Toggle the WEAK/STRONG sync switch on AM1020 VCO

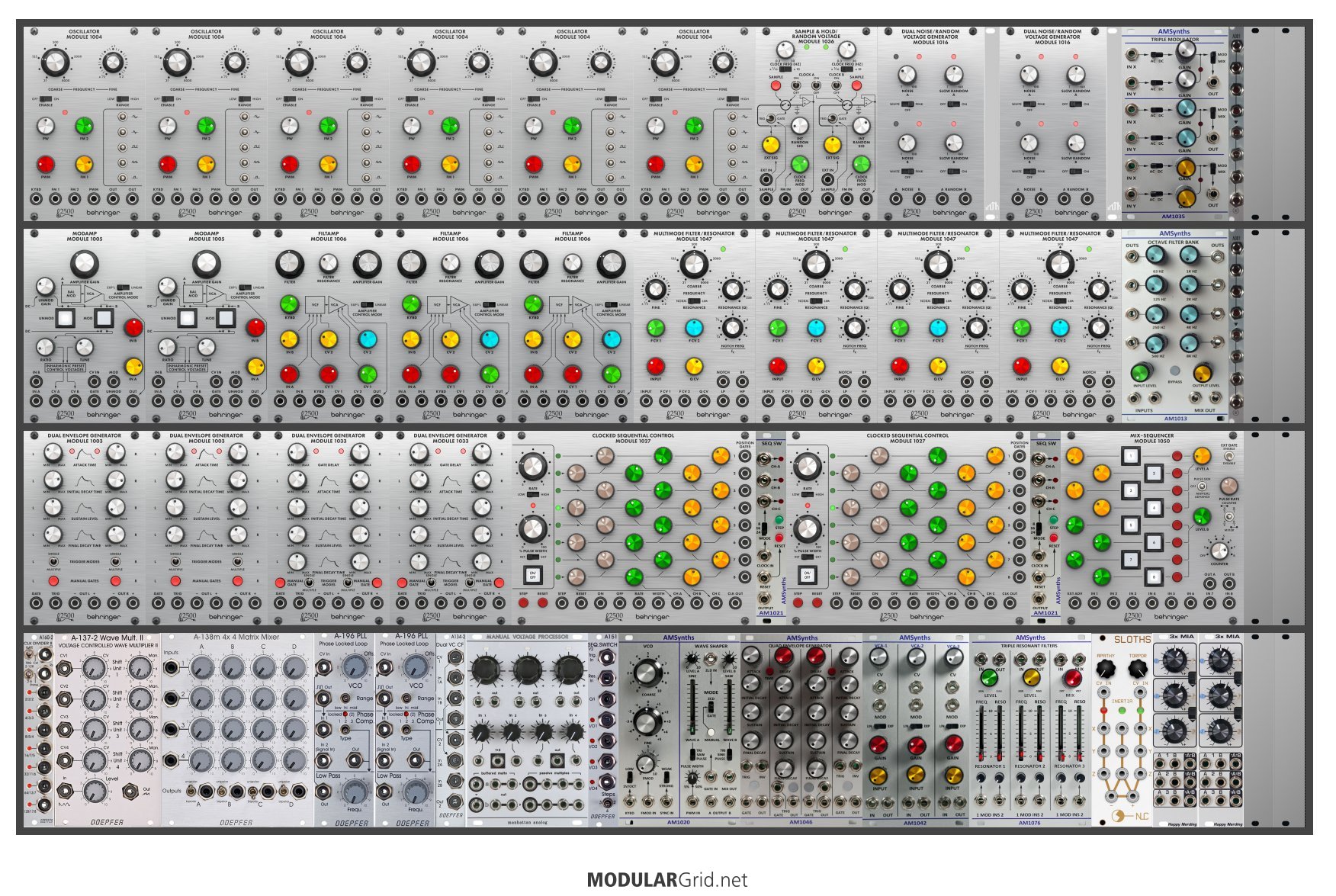pyautogui.click(x=666, y=778)
